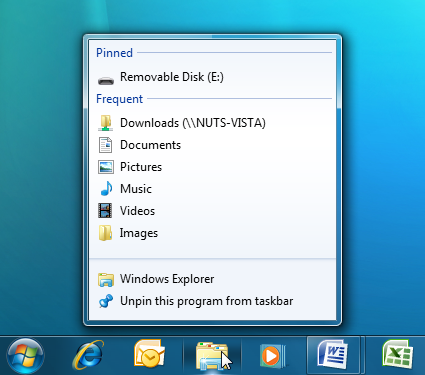The width and height of the screenshot is (425, 375).
Task: Open the Windows Start orb
Action: pyautogui.click(x=25, y=356)
